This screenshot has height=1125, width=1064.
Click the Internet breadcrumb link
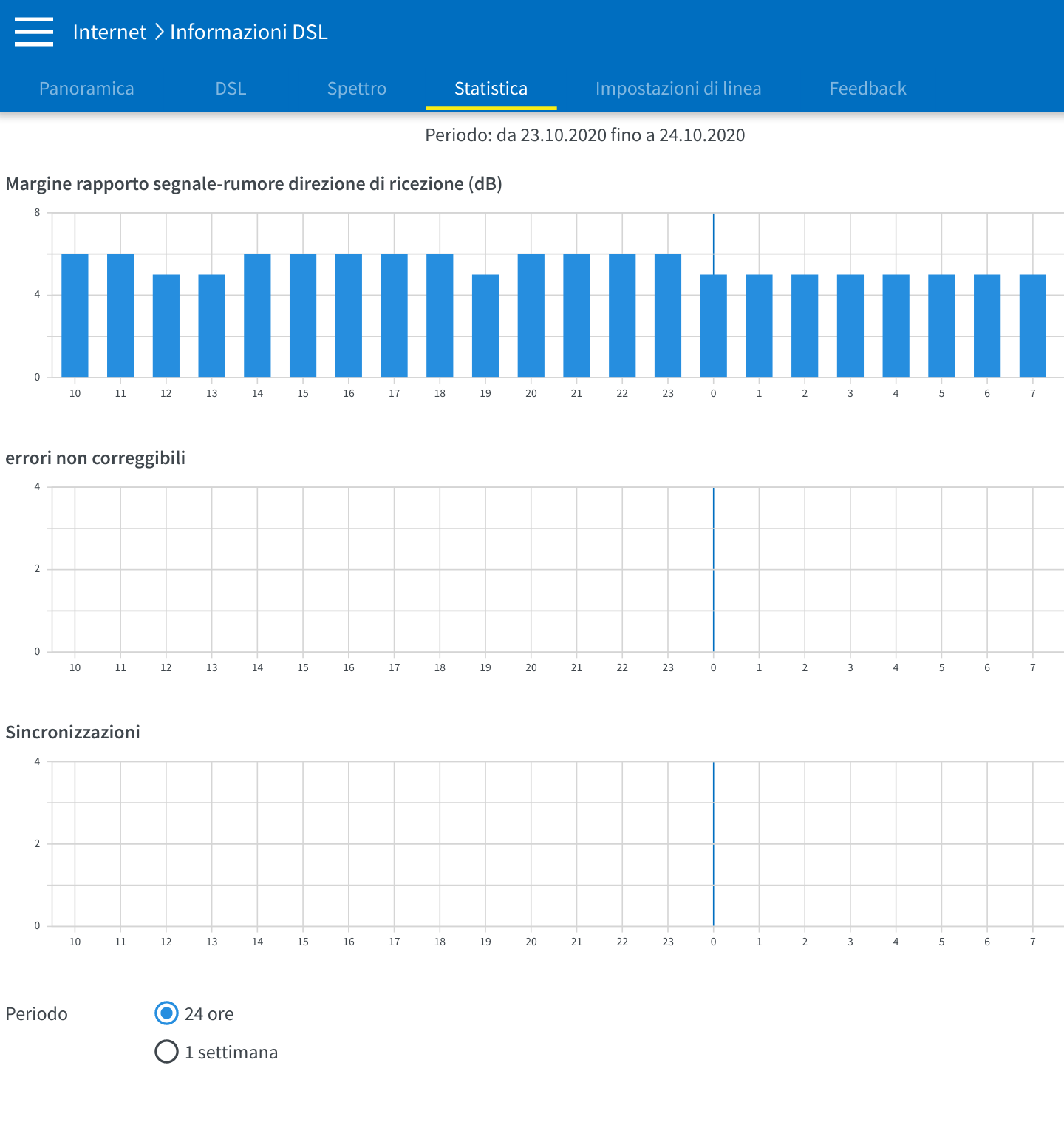(109, 32)
